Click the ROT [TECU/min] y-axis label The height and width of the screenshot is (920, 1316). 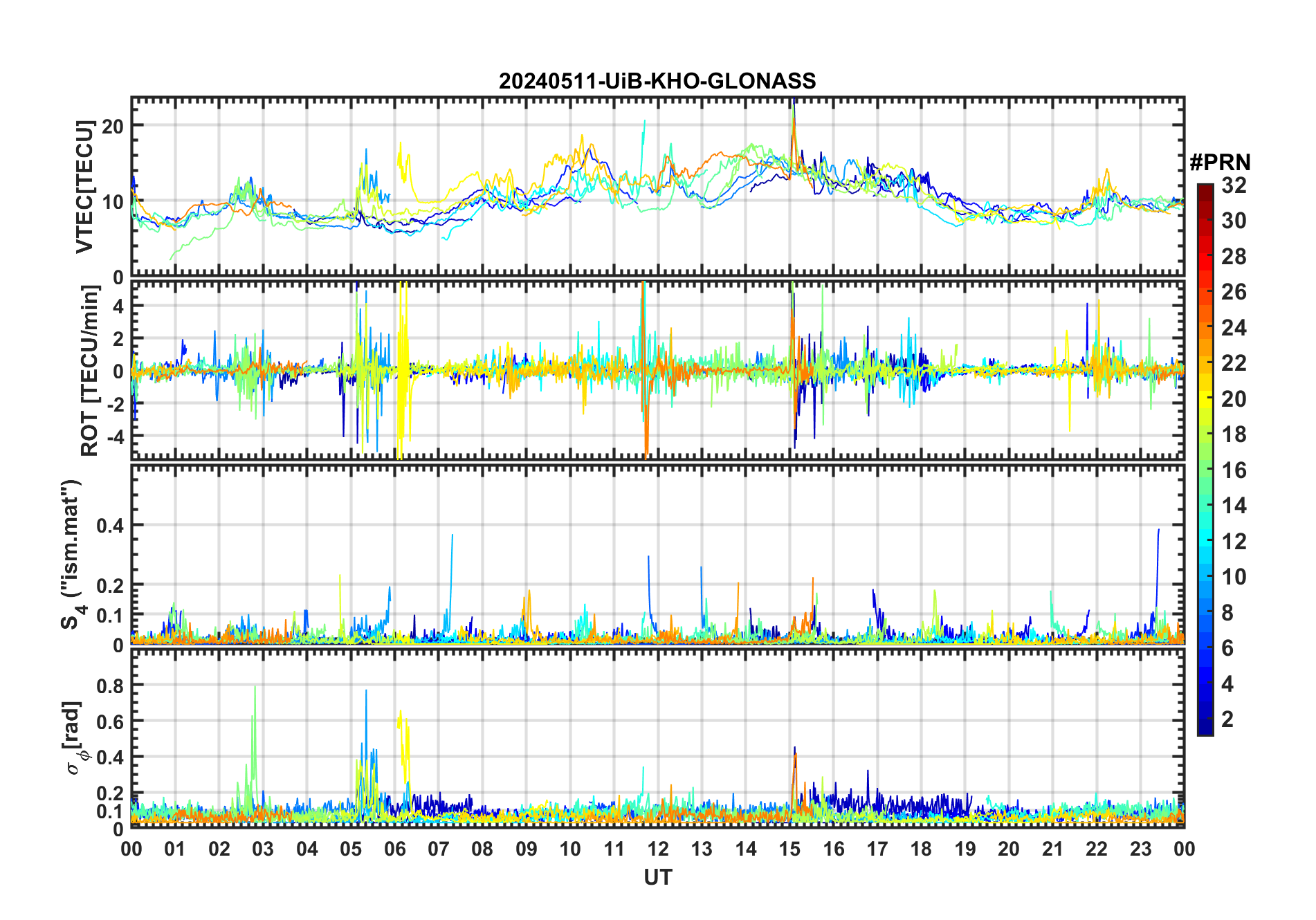pyautogui.click(x=90, y=371)
